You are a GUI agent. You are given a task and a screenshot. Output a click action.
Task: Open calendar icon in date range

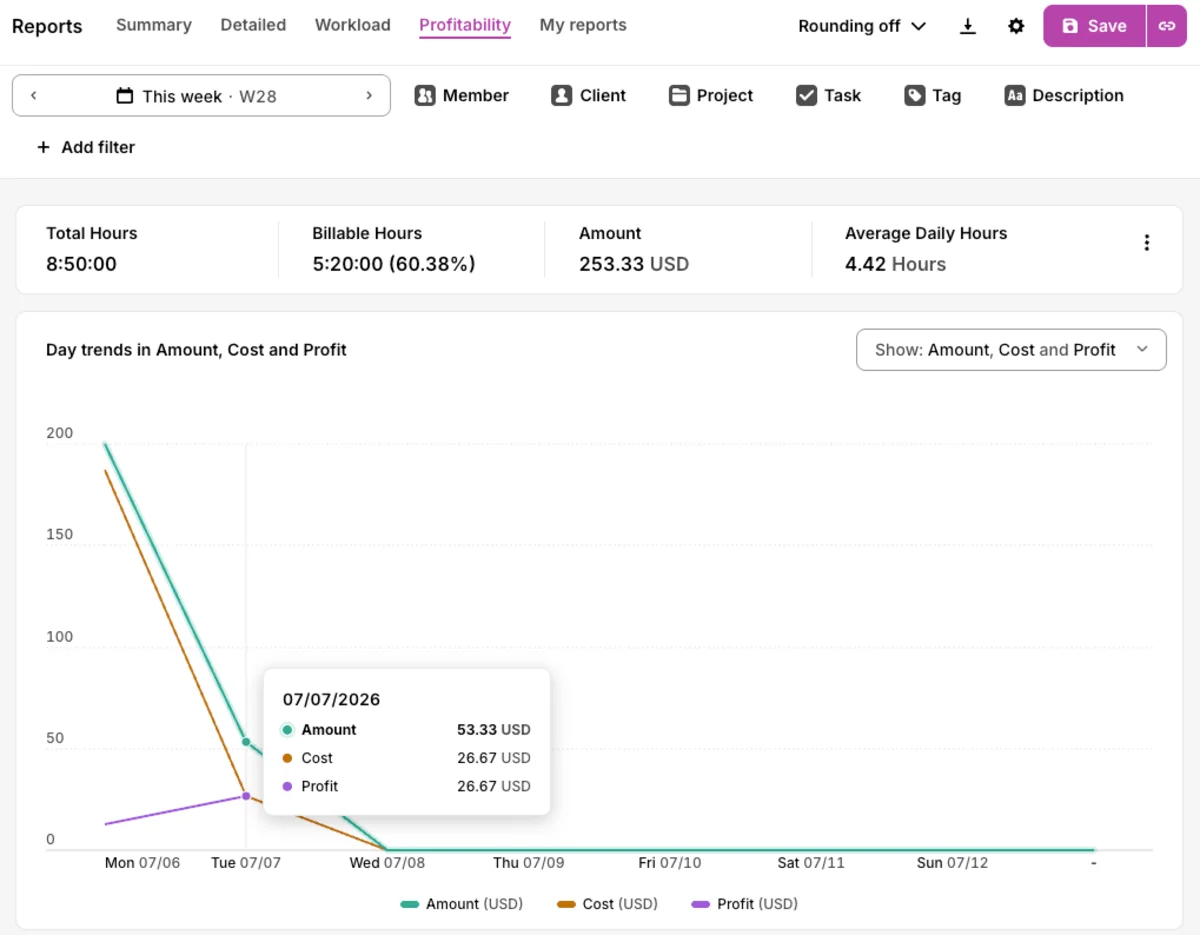tap(125, 96)
